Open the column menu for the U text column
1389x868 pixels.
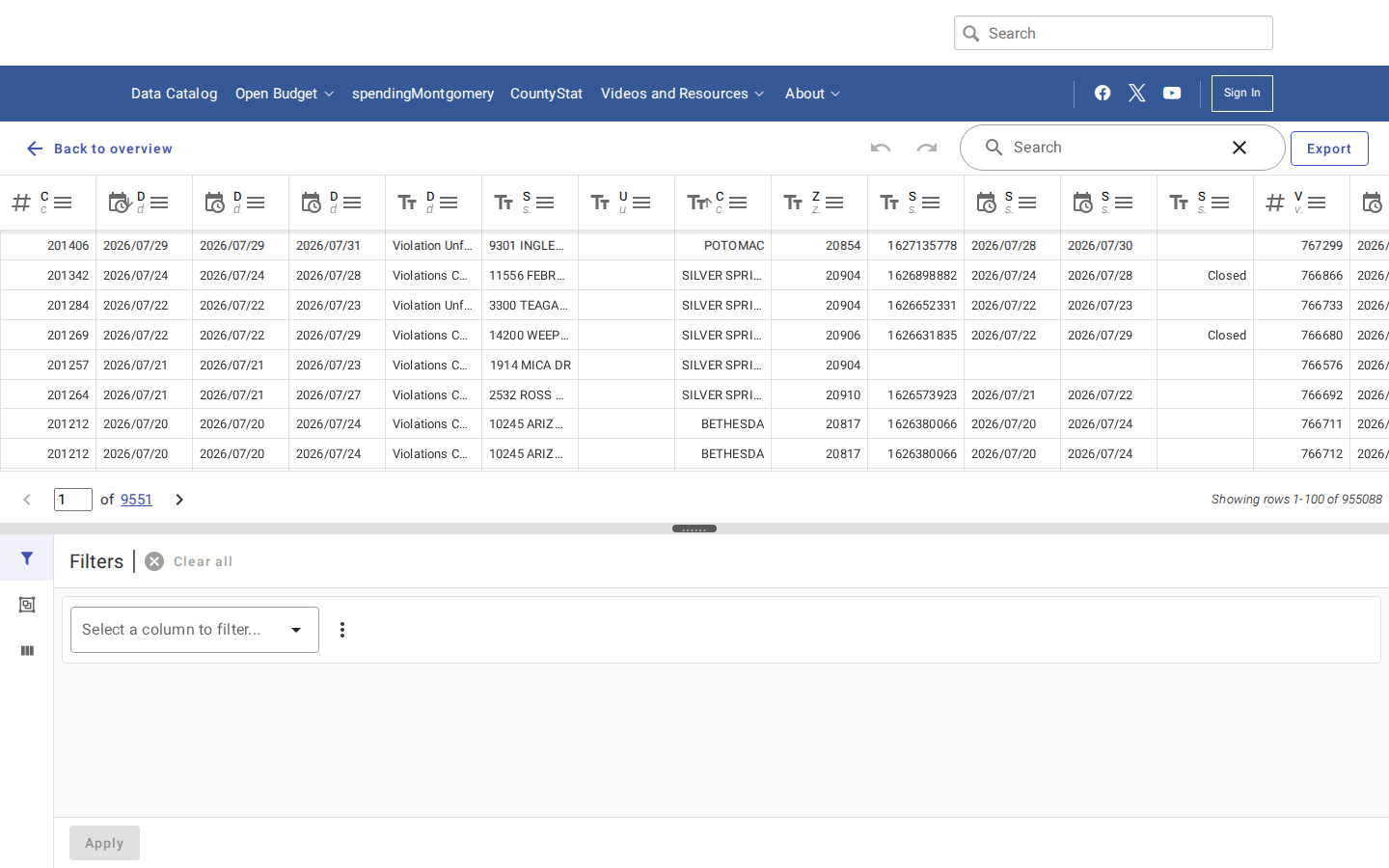coord(641,203)
